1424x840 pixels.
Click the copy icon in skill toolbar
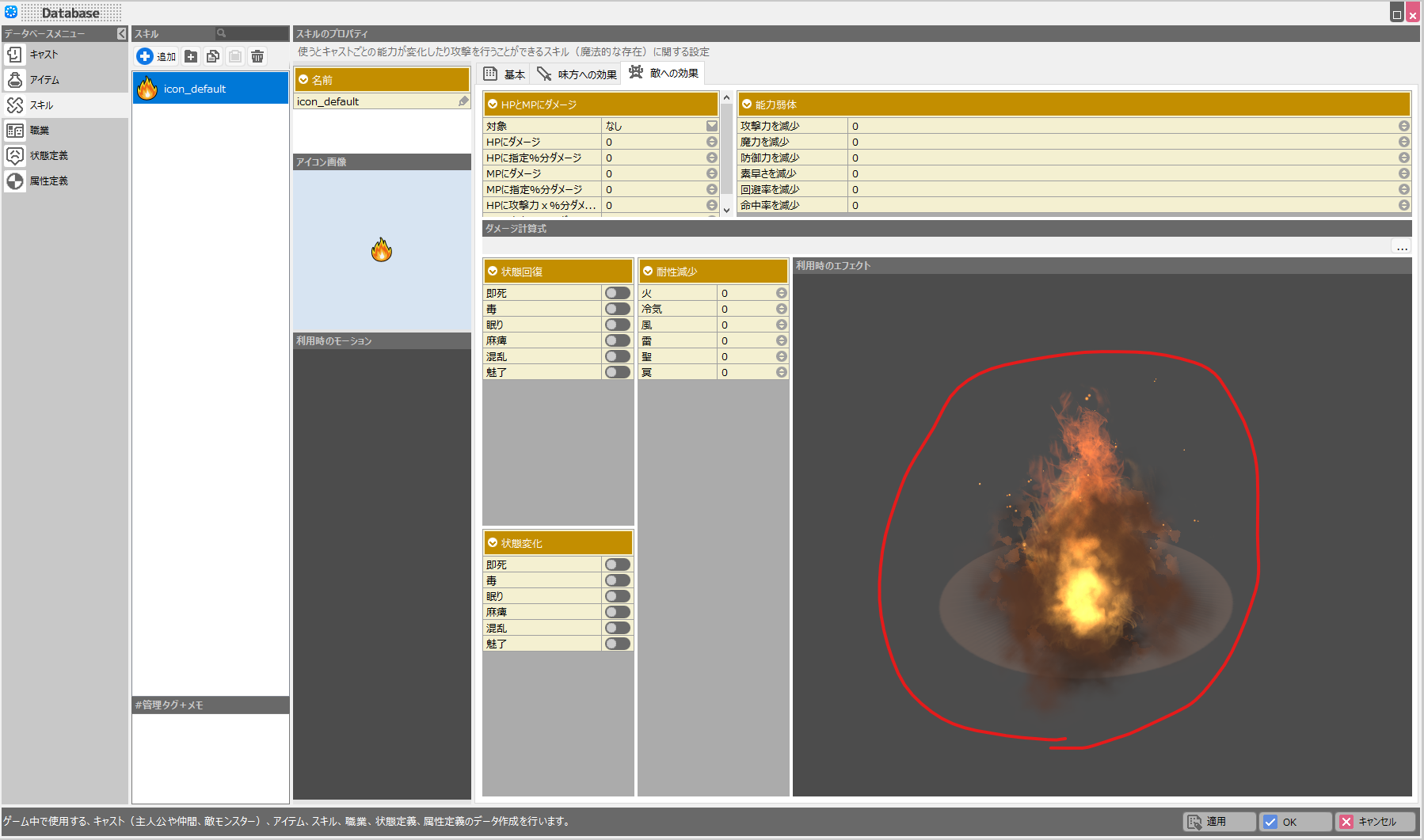[213, 56]
